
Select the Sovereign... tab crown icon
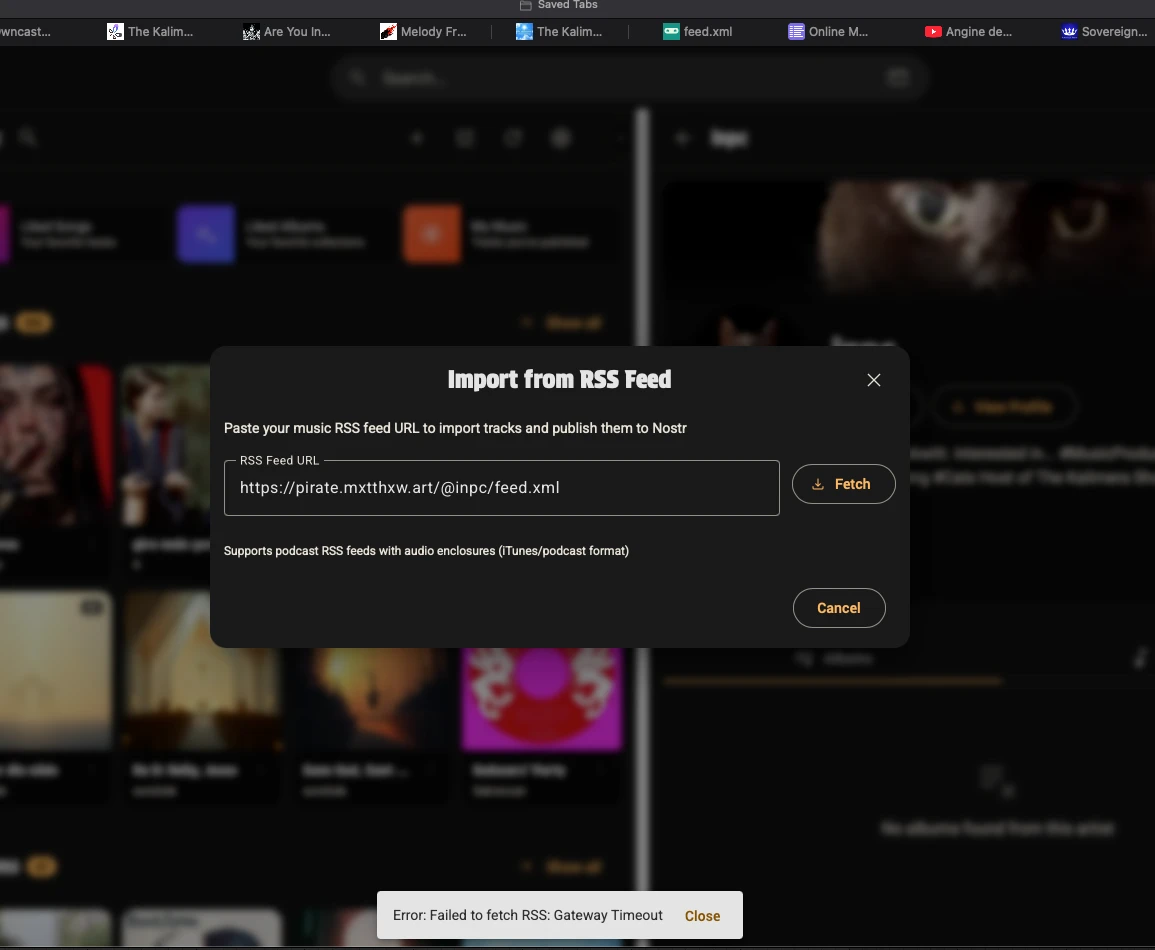[x=1069, y=32]
